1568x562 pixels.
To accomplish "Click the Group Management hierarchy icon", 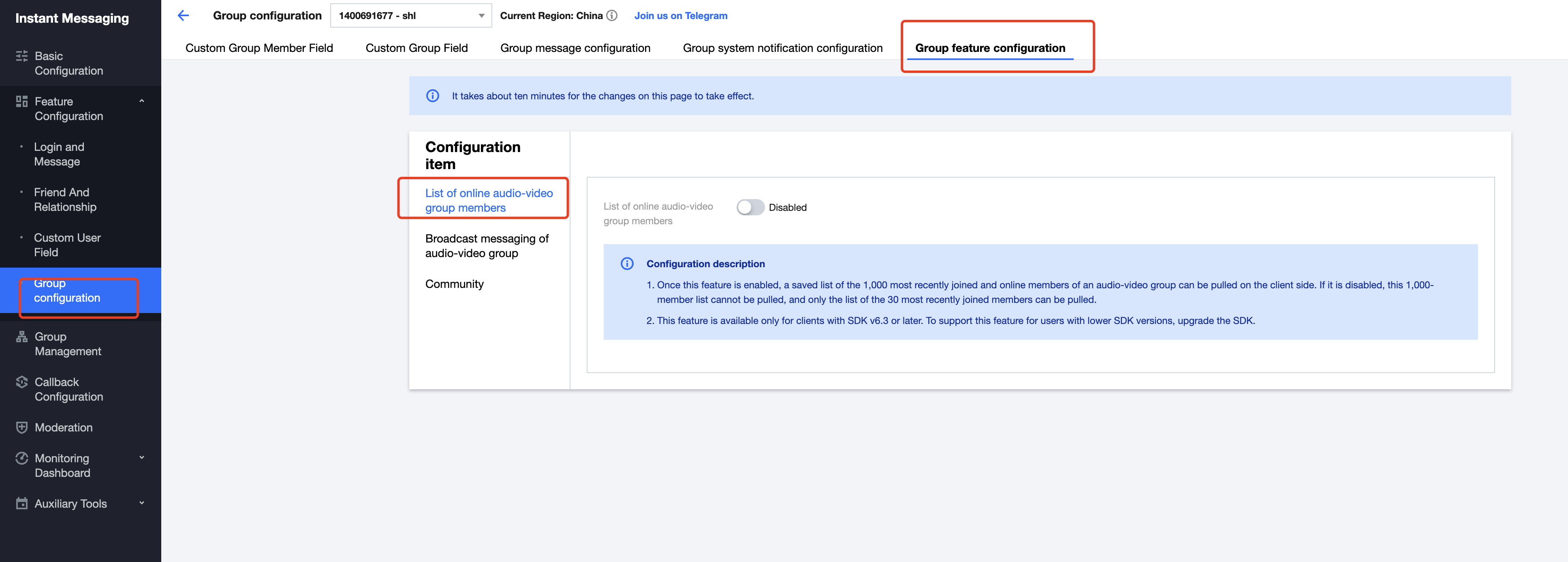I will [x=22, y=337].
